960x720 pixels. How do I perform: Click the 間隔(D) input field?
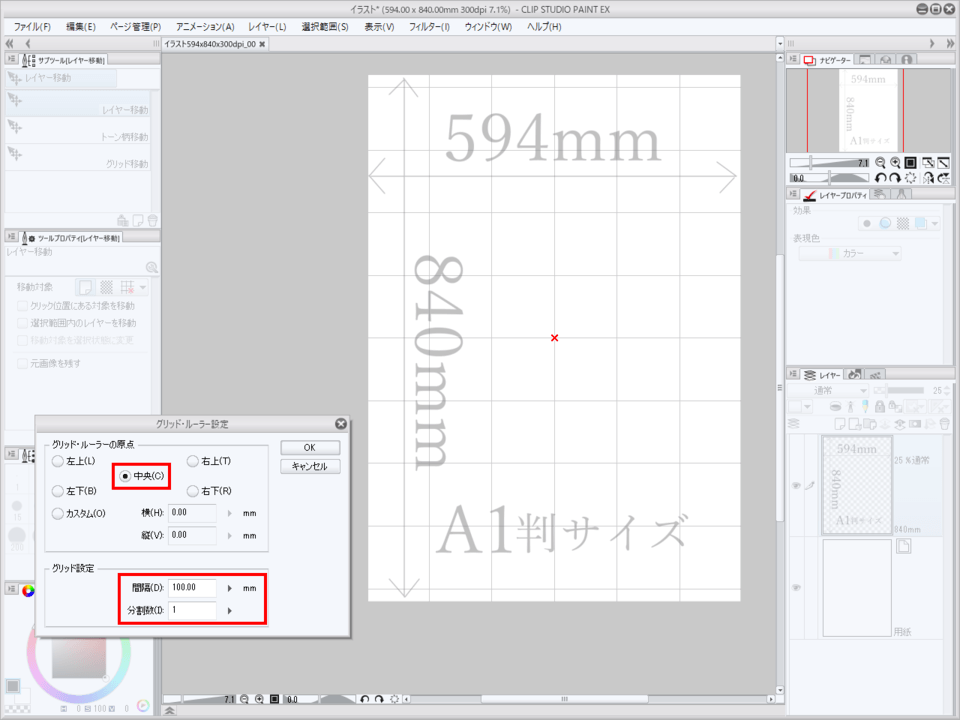[x=192, y=588]
